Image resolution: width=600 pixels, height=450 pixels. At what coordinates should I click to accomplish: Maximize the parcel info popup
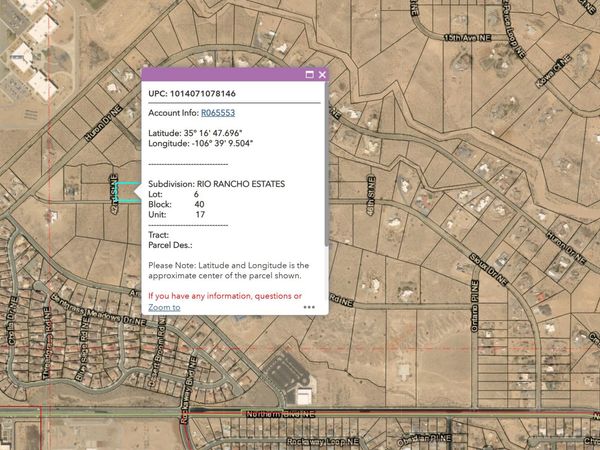[x=310, y=74]
